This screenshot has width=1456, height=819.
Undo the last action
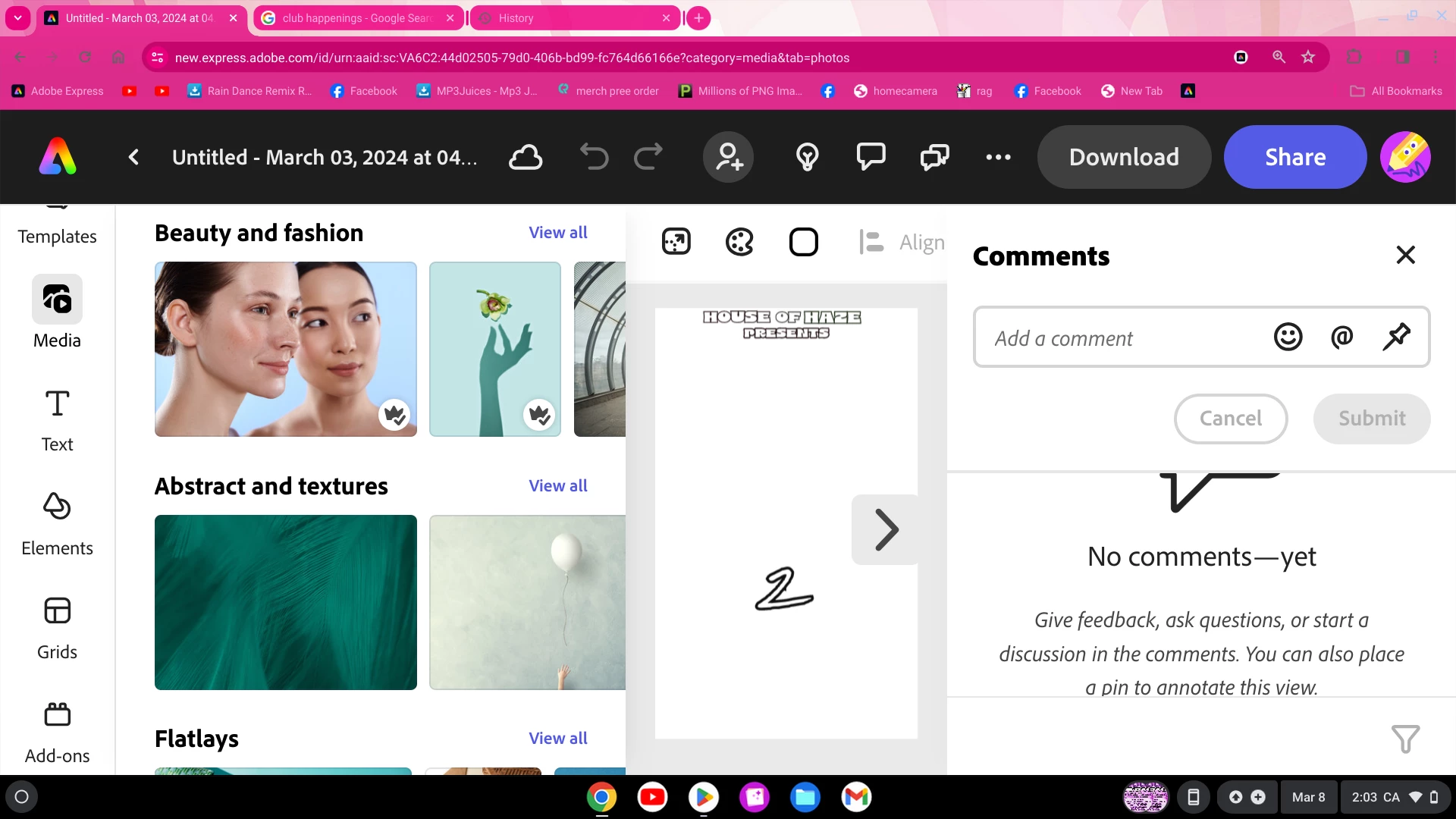[595, 157]
